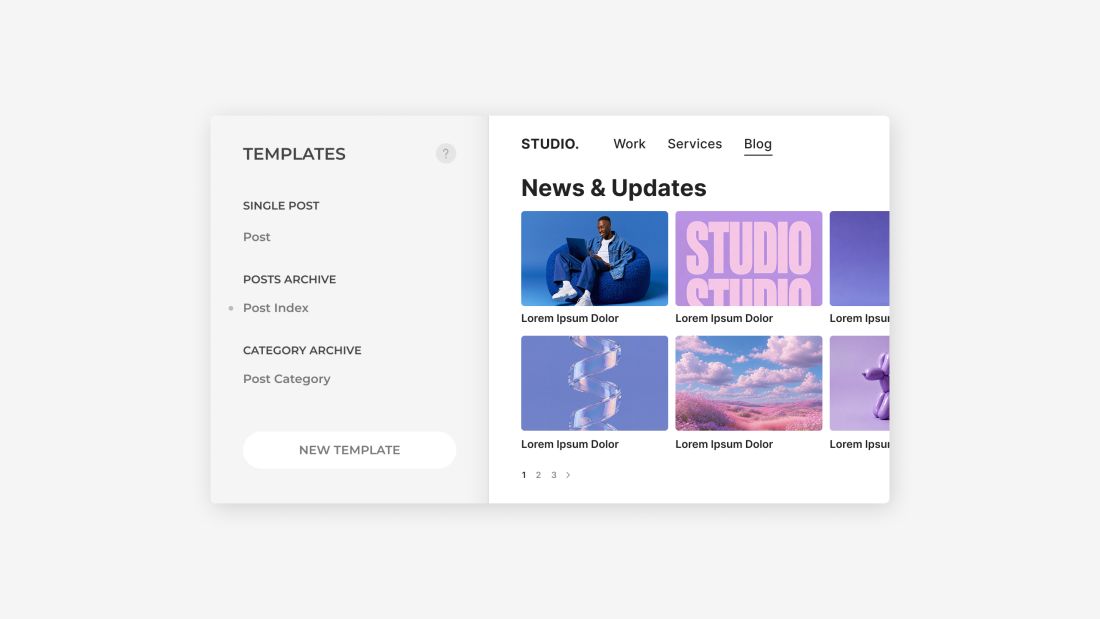1100x619 pixels.
Task: Go to next page chevron in pagination
Action: [x=568, y=475]
